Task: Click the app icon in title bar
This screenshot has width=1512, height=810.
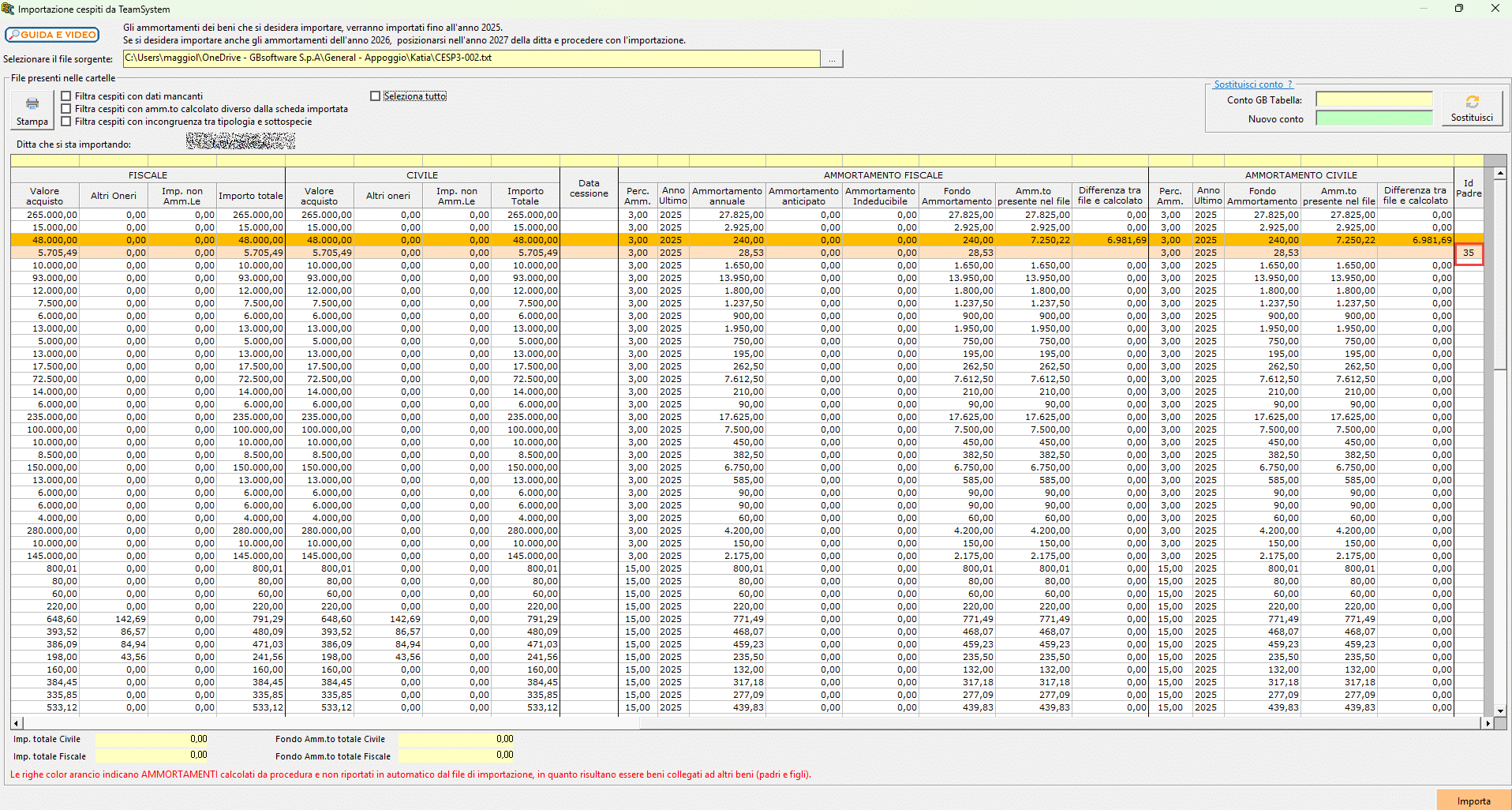Action: (8, 9)
